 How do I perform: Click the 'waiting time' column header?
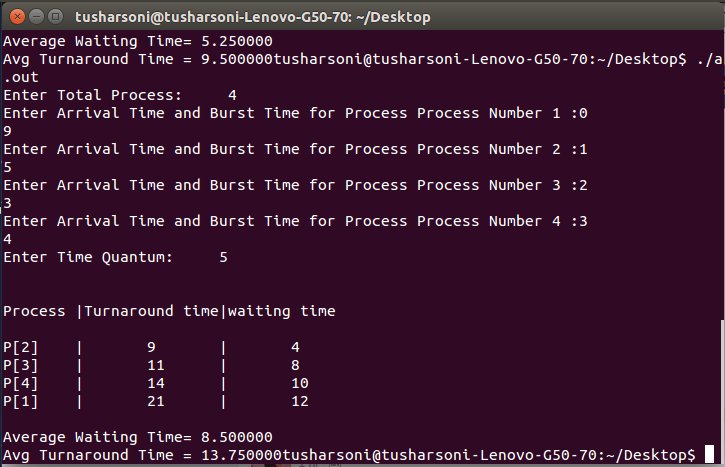282,311
